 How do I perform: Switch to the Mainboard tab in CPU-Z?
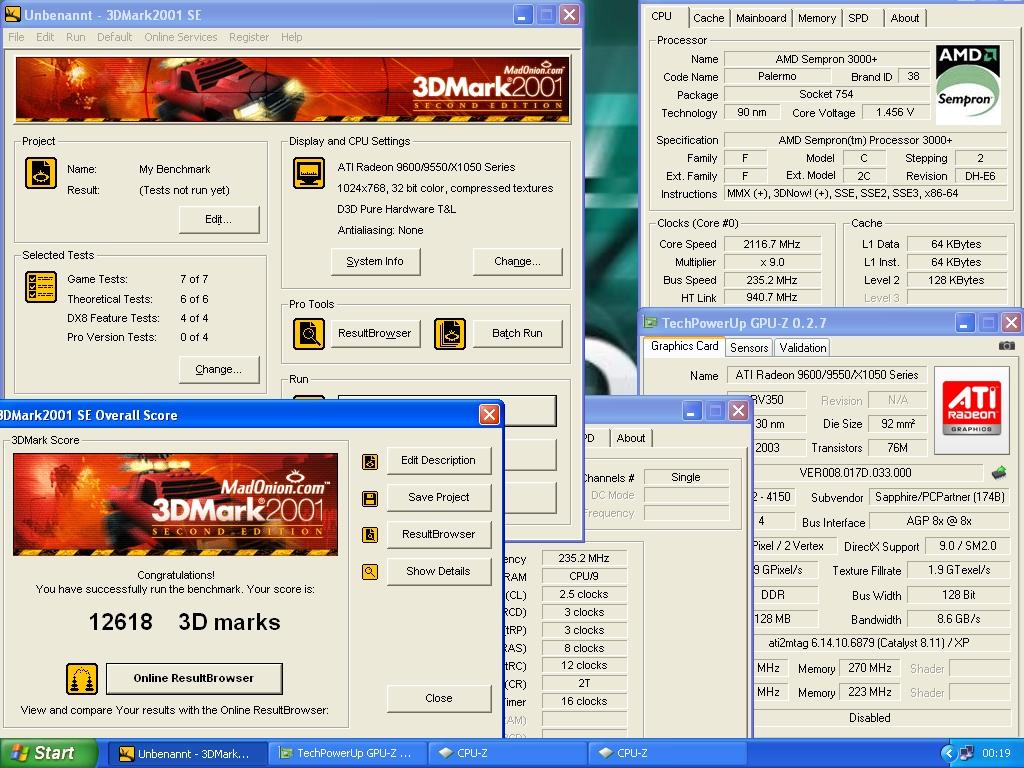click(x=761, y=18)
